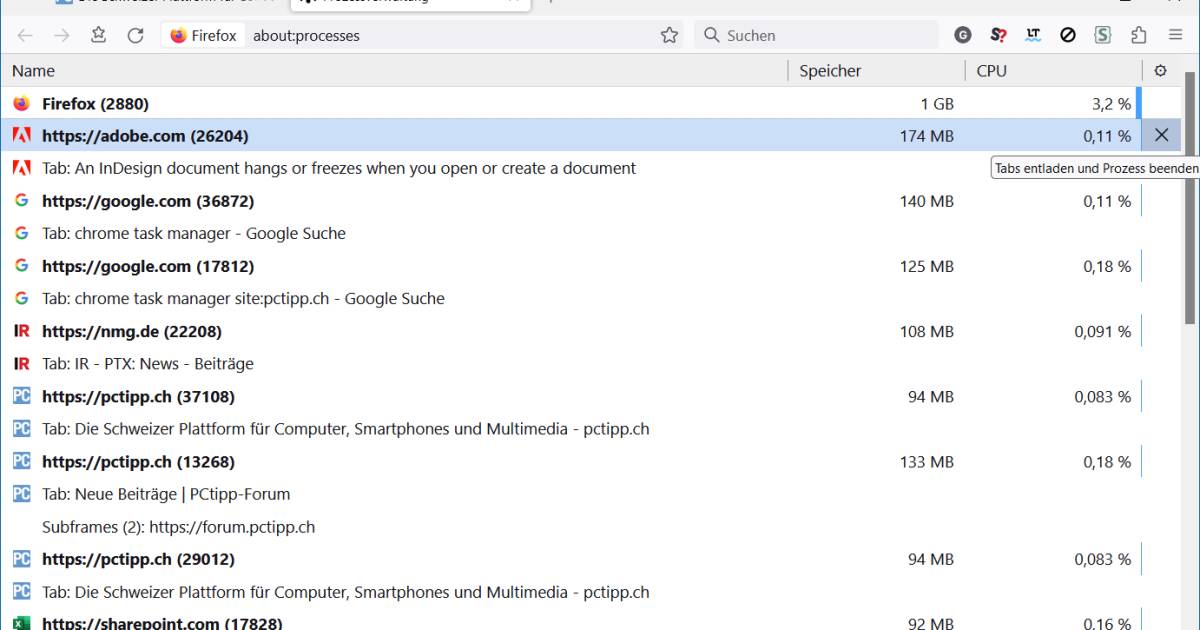Sort processes by CPU column

(x=991, y=71)
